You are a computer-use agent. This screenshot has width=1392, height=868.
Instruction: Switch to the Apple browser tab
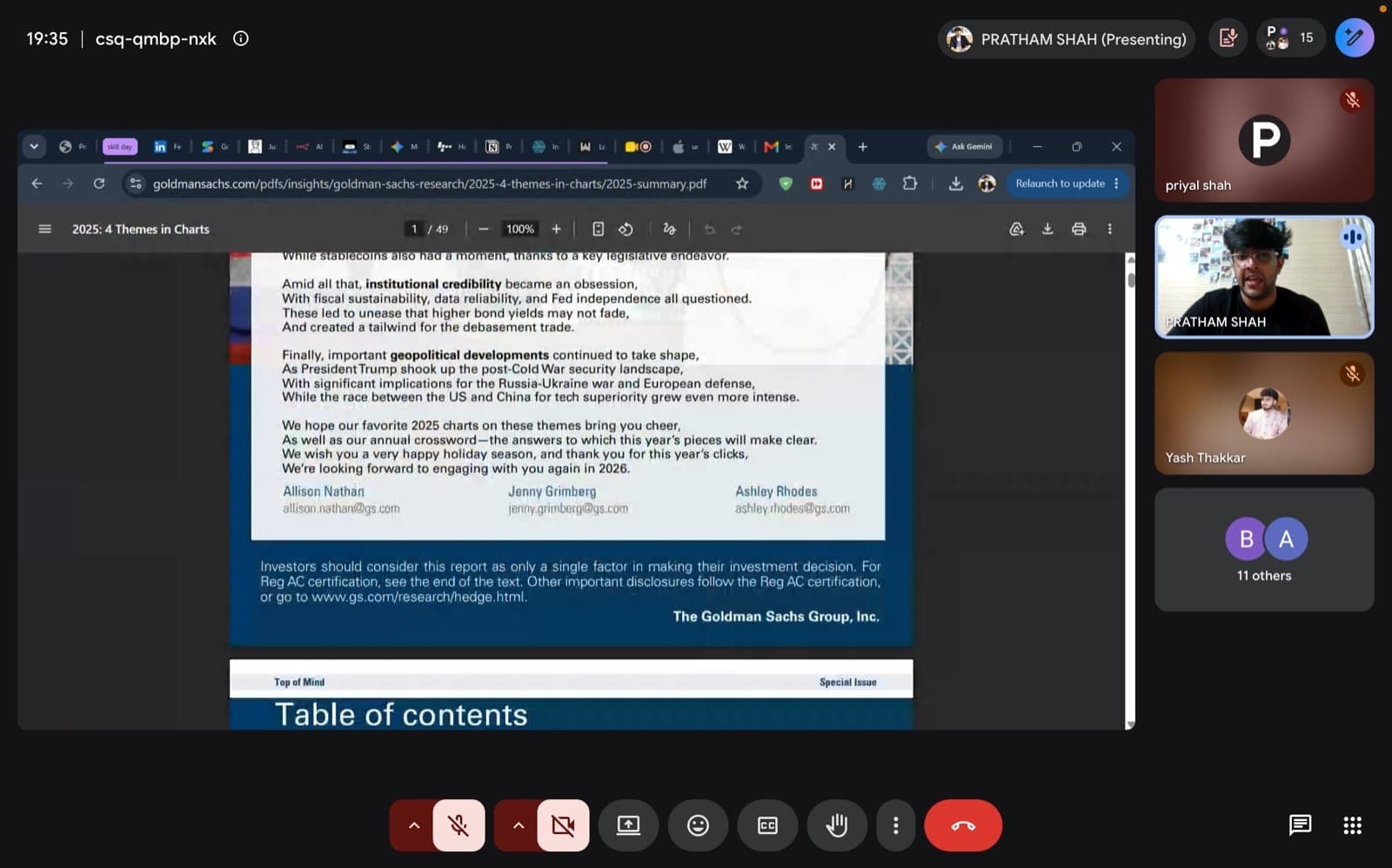pos(686,146)
